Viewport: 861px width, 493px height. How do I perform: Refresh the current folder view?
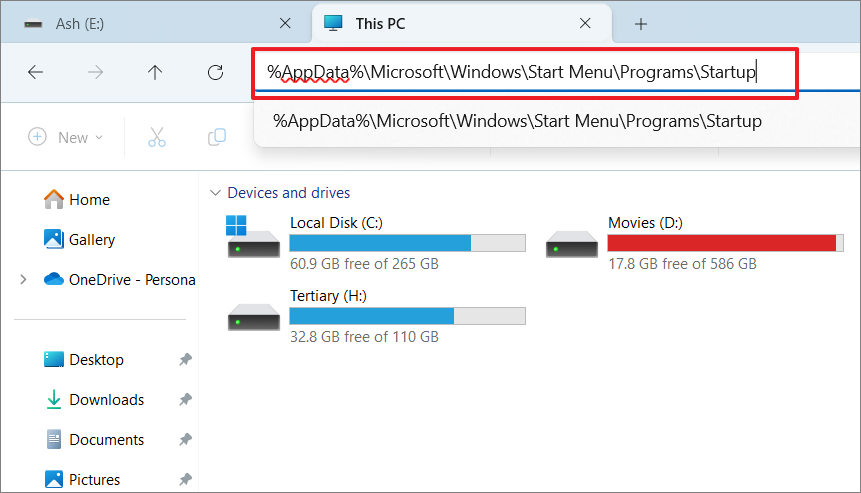pyautogui.click(x=215, y=72)
